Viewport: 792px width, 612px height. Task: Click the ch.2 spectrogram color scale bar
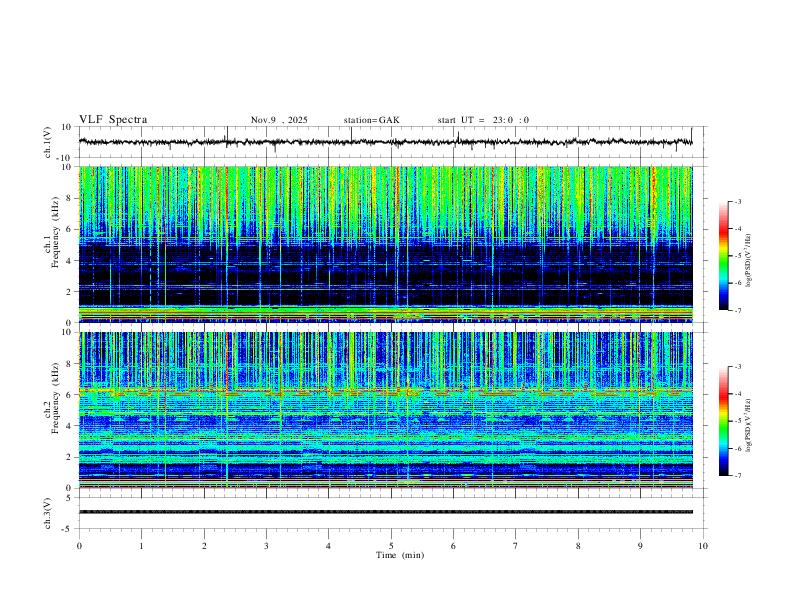724,421
